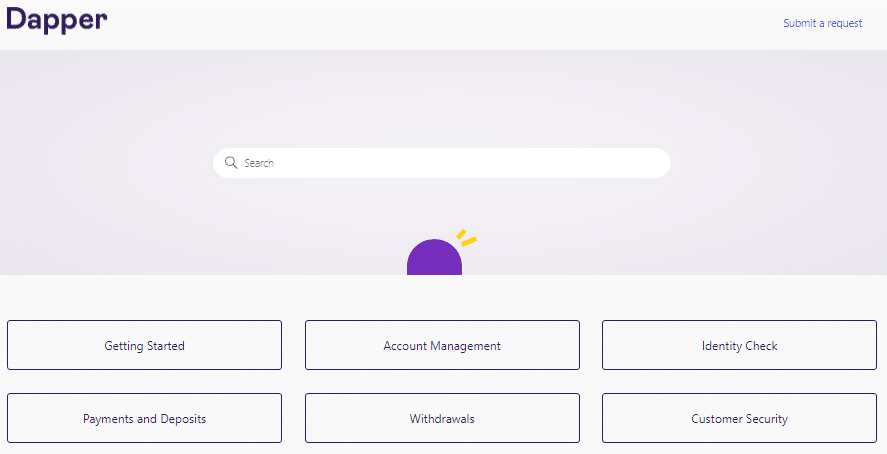Image resolution: width=887 pixels, height=454 pixels.
Task: Click the upper yellow dash above the purple shape
Action: click(x=461, y=234)
